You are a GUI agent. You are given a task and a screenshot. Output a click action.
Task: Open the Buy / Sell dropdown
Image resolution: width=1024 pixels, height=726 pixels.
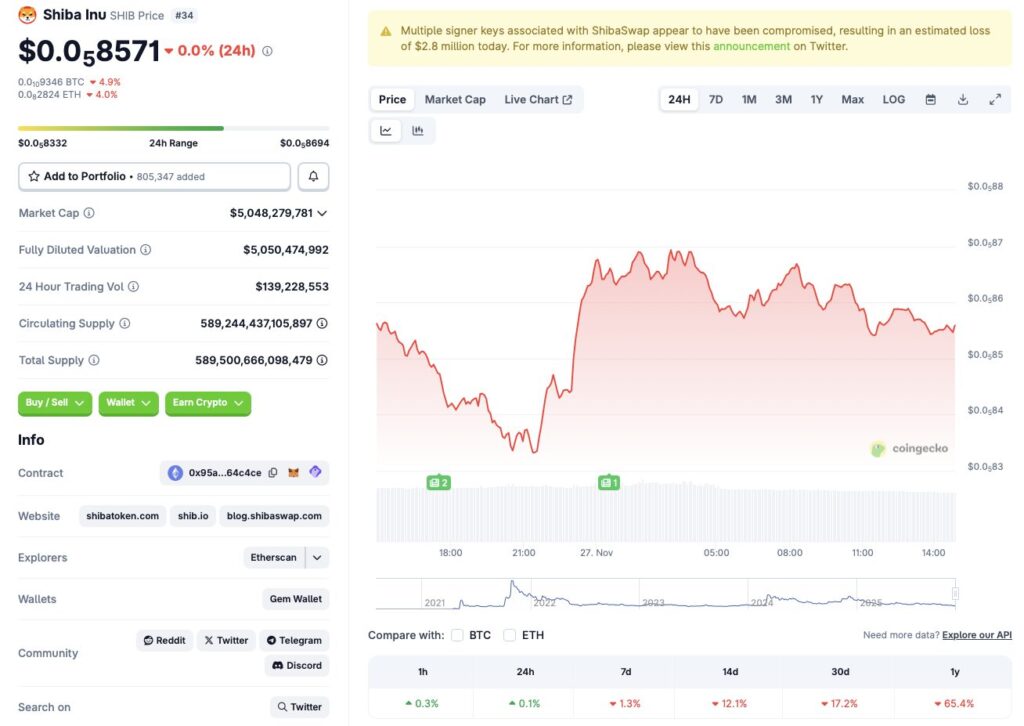pos(55,403)
